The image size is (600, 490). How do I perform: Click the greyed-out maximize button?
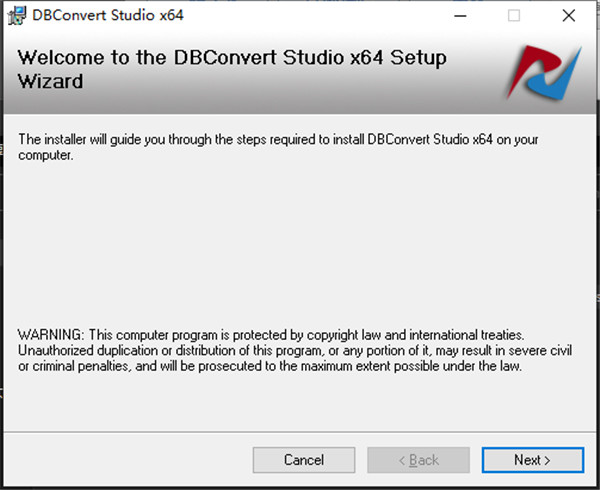point(514,16)
